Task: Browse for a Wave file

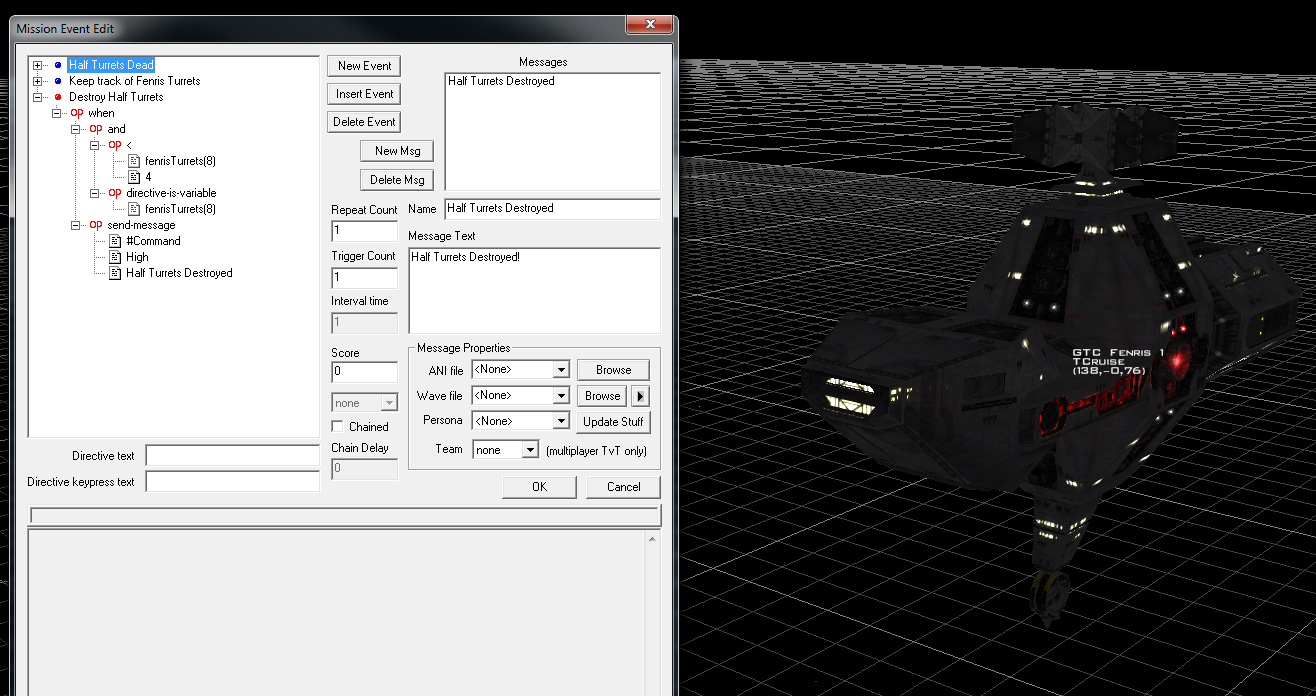Action: click(x=603, y=396)
